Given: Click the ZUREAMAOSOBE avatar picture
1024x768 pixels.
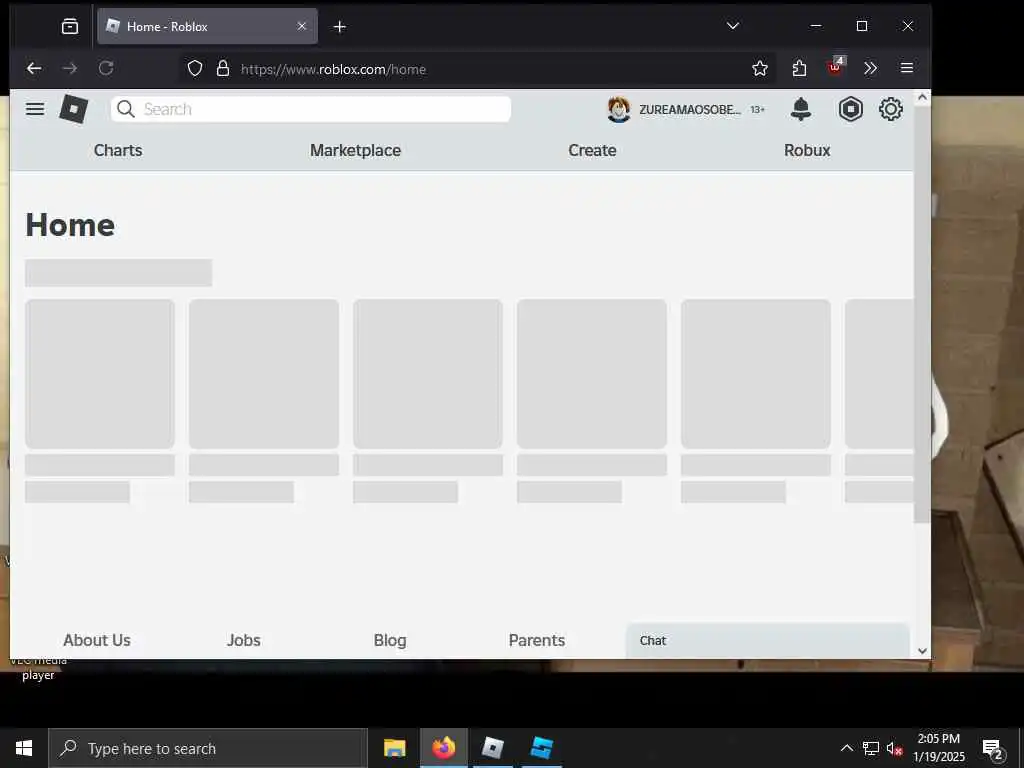Looking at the screenshot, I should [x=618, y=109].
